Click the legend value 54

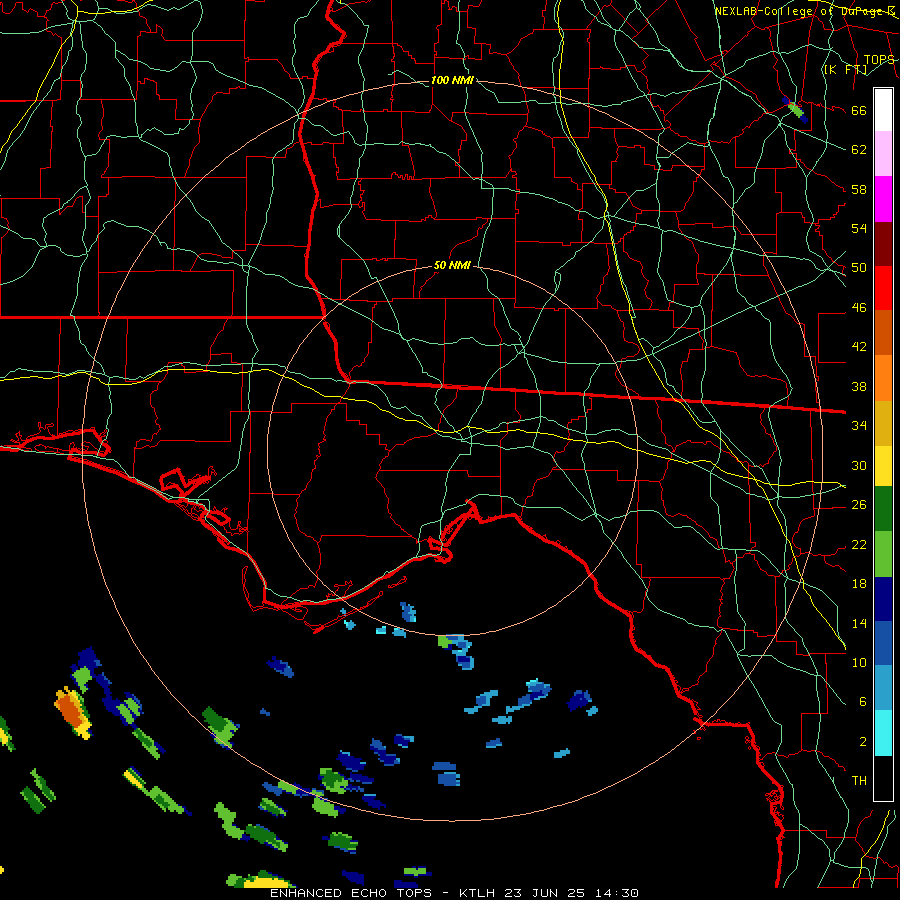click(x=859, y=228)
